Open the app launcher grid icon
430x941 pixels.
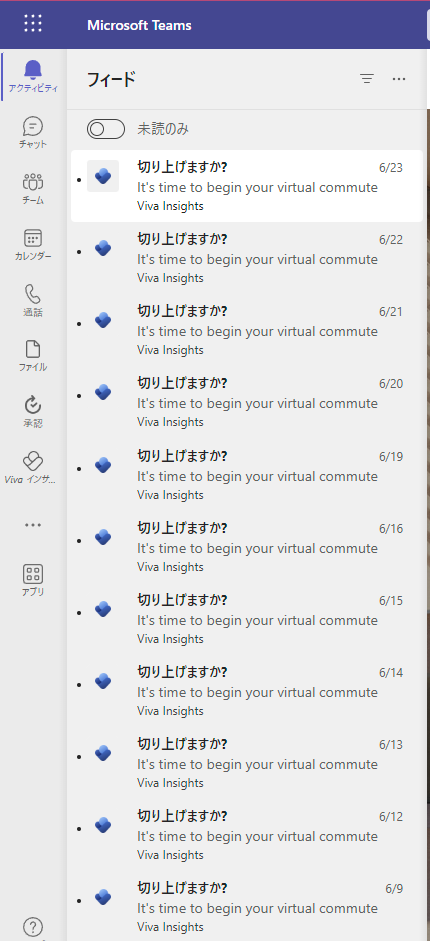click(33, 23)
